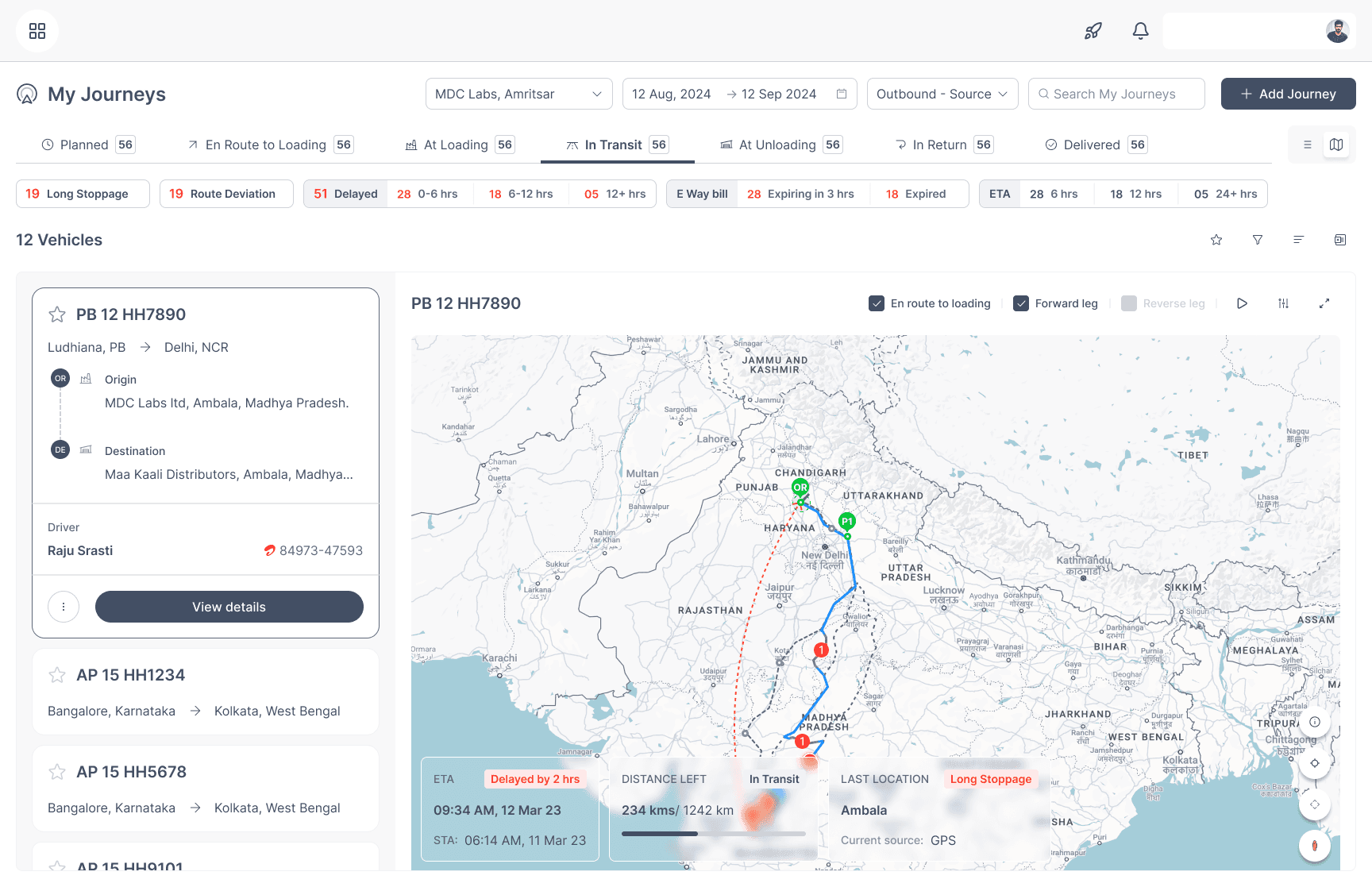
Task: Click the favorites star icon above vehicle list
Action: pos(1216,240)
